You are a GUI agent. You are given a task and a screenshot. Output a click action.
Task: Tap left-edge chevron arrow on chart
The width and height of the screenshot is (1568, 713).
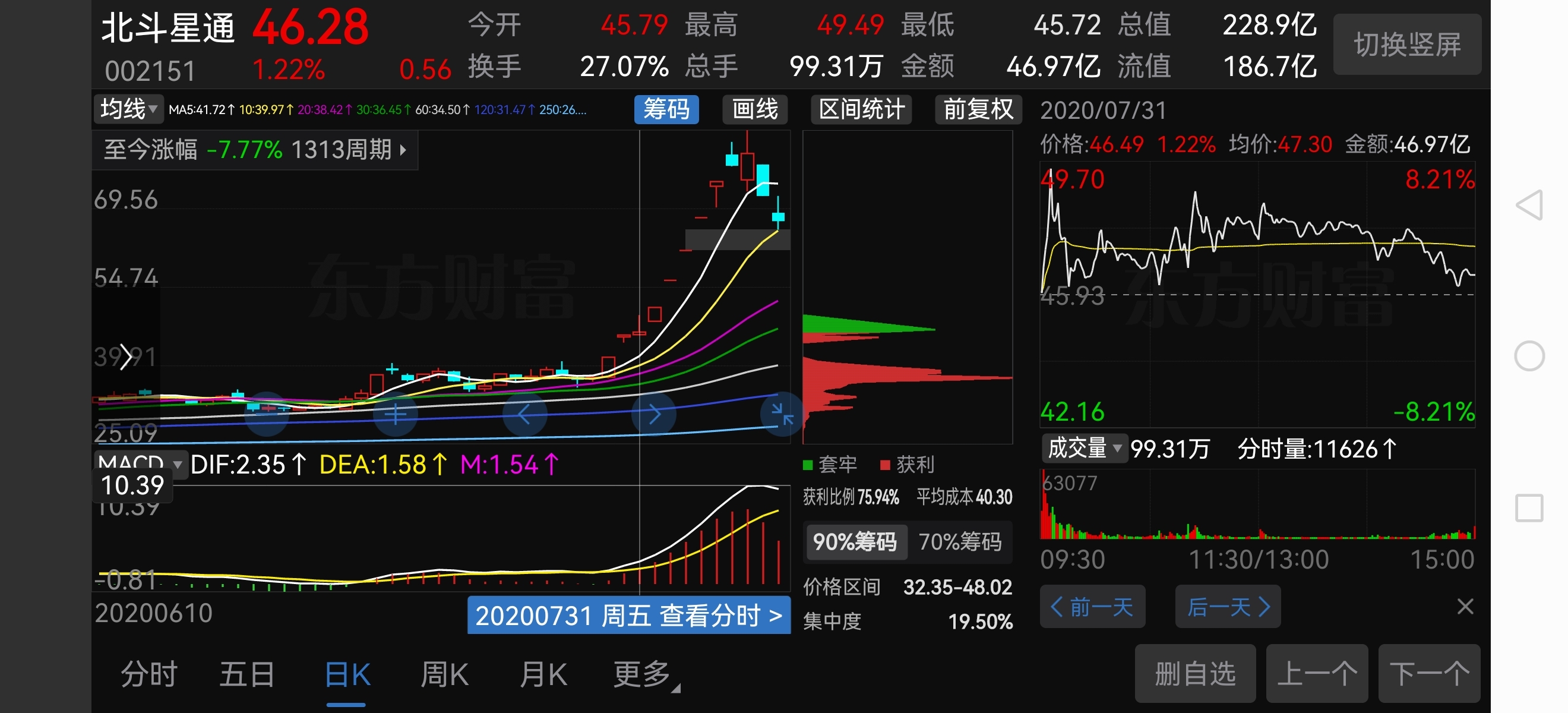click(x=125, y=357)
